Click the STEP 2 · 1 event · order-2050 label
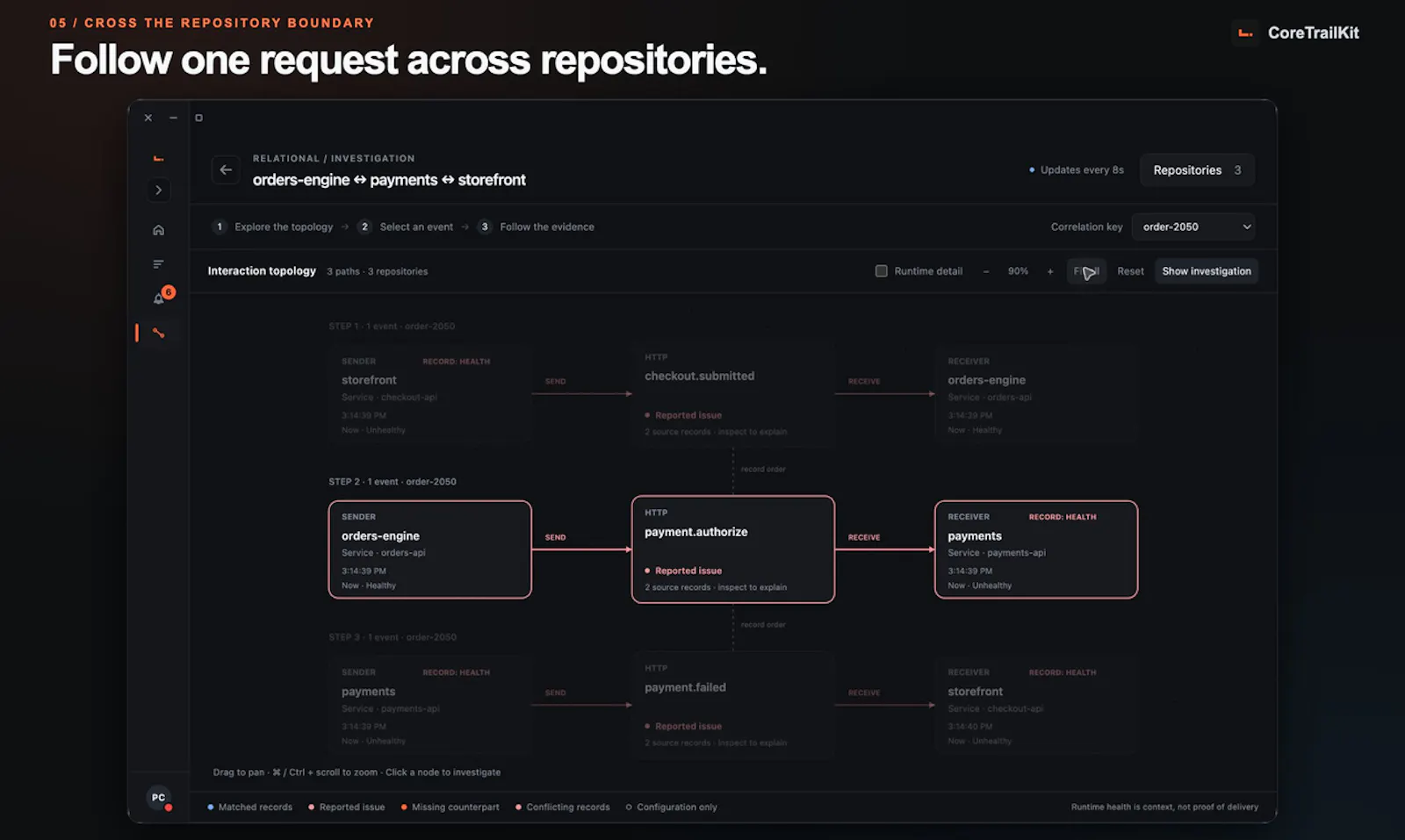This screenshot has height=840, width=1405. click(x=393, y=482)
